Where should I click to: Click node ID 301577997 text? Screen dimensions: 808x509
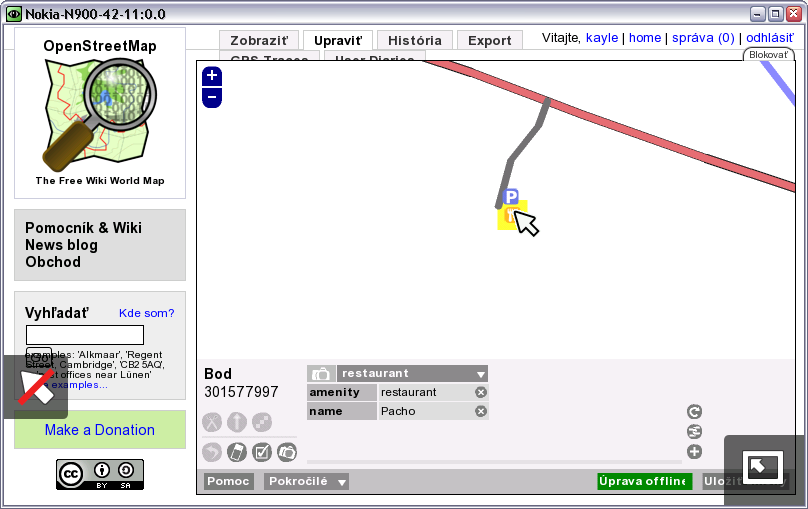241,392
